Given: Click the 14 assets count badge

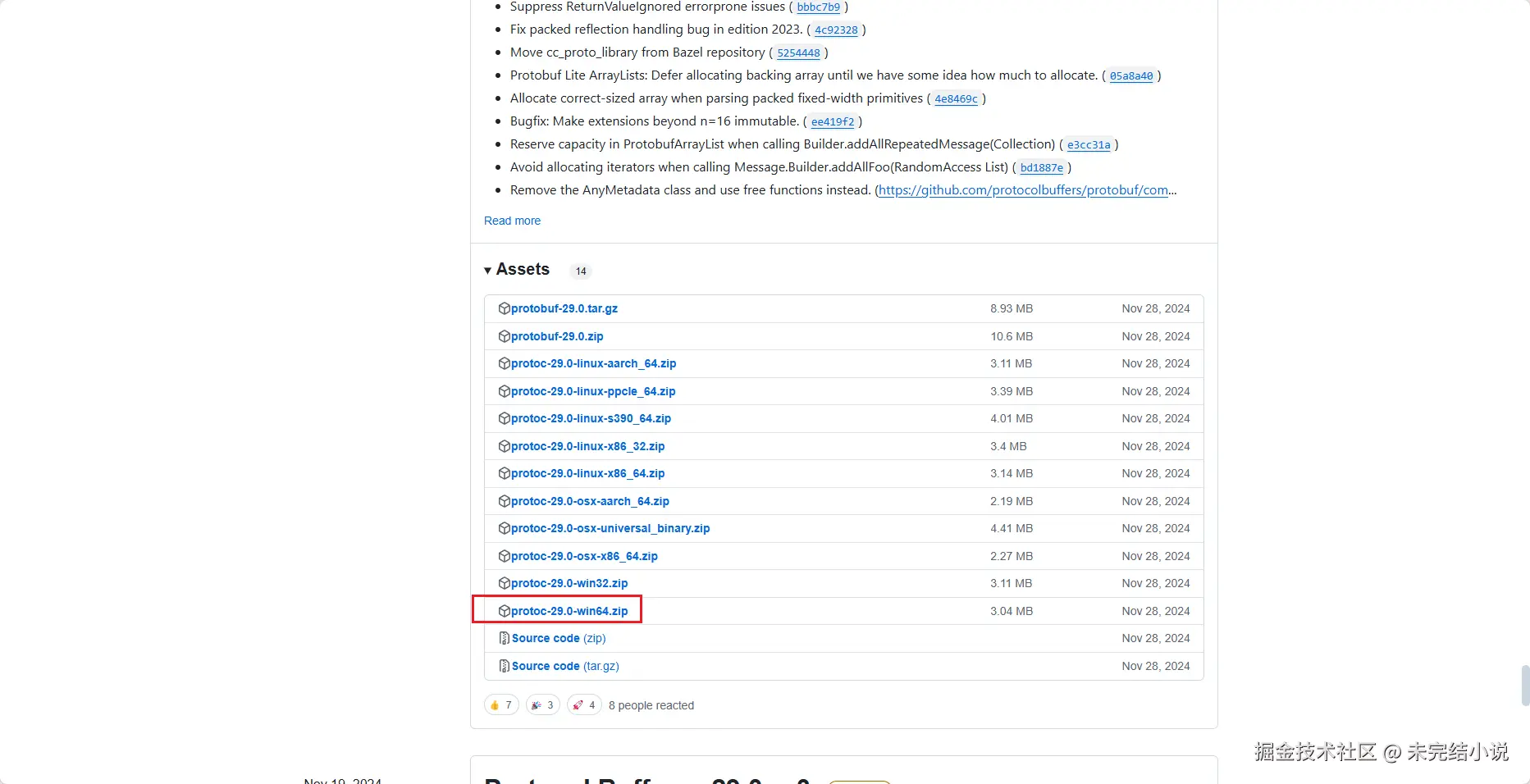Looking at the screenshot, I should pyautogui.click(x=581, y=271).
